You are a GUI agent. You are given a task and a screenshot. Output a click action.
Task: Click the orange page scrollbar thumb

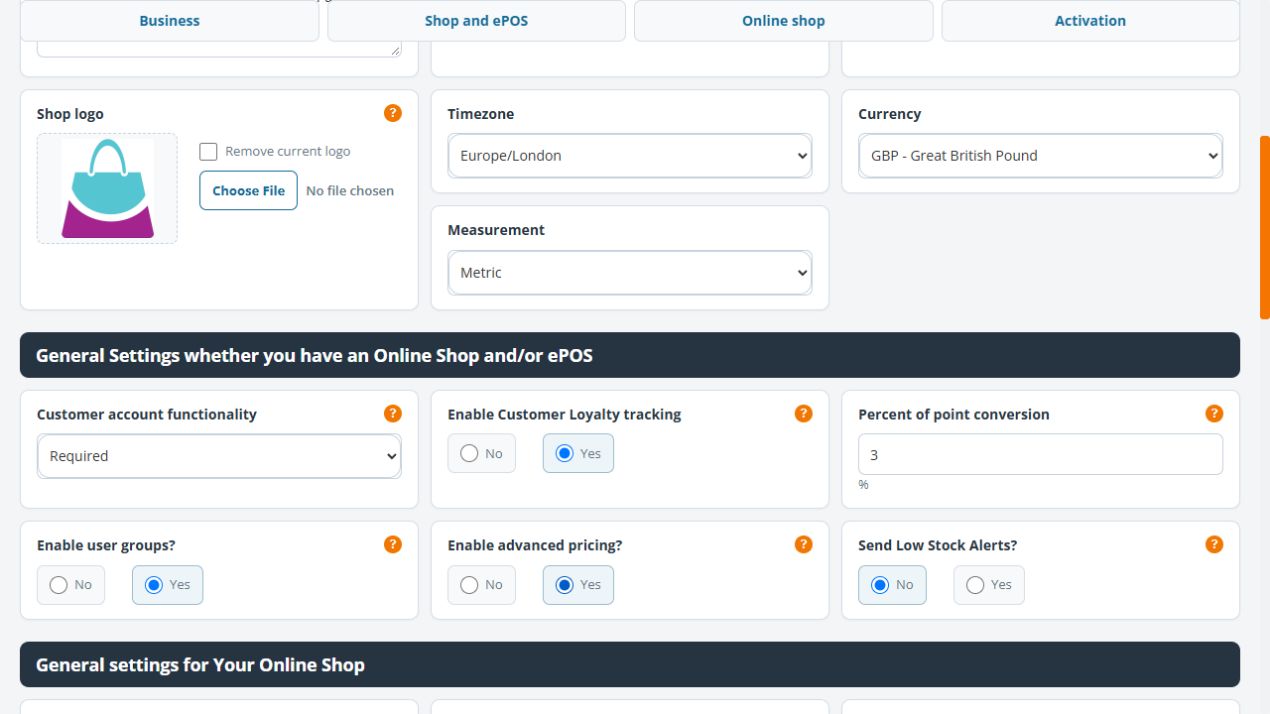(1265, 228)
